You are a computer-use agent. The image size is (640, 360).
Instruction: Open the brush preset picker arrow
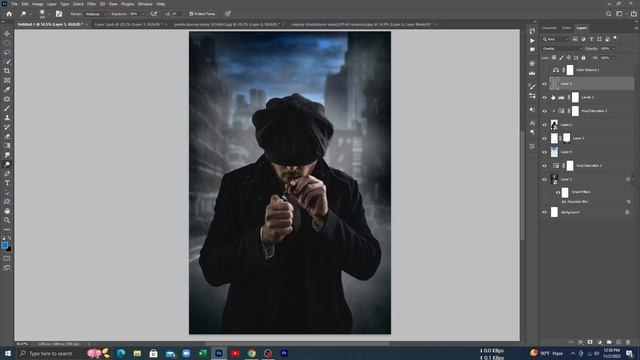(48, 14)
